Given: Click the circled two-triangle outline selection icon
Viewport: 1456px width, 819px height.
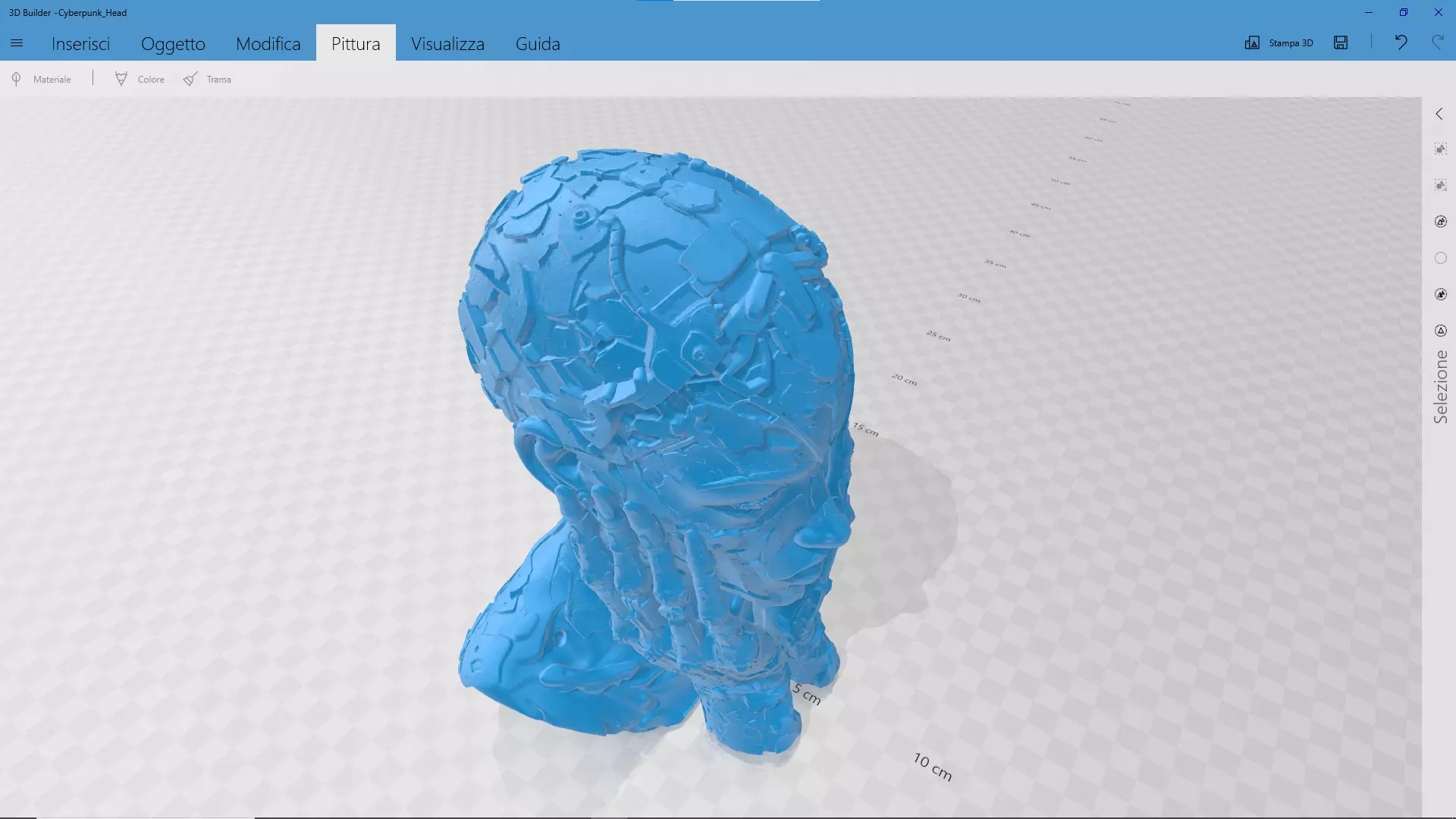Looking at the screenshot, I should click(x=1441, y=221).
